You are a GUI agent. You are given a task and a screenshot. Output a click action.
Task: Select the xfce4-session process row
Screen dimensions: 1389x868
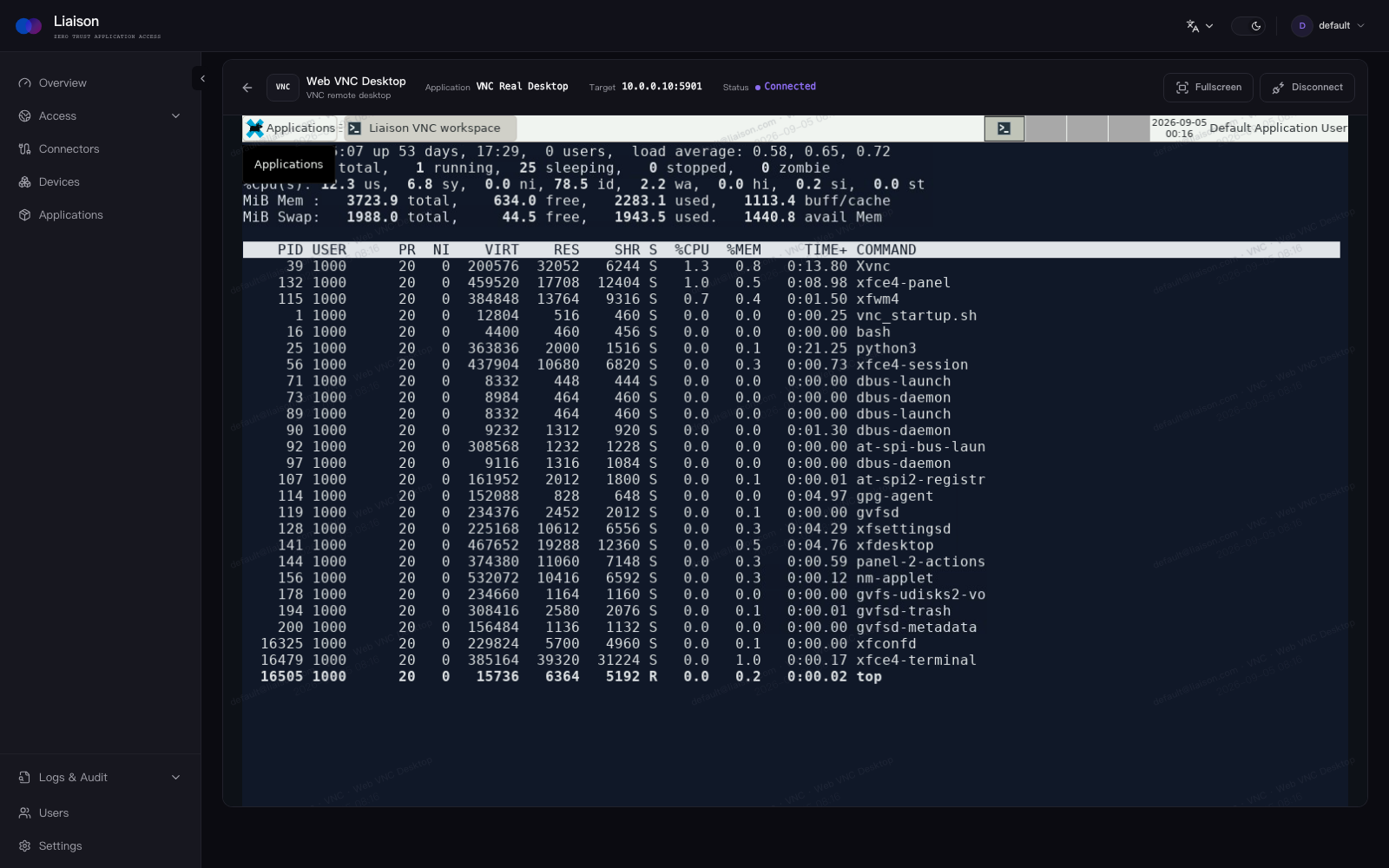tap(791, 365)
